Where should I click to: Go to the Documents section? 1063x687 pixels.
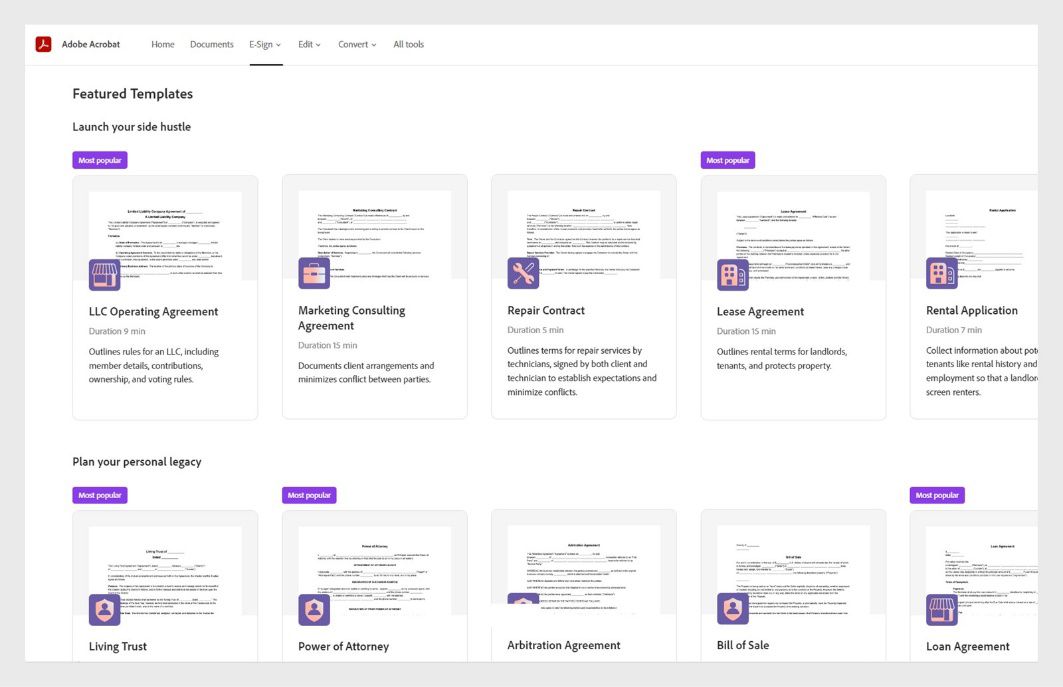pyautogui.click(x=212, y=44)
